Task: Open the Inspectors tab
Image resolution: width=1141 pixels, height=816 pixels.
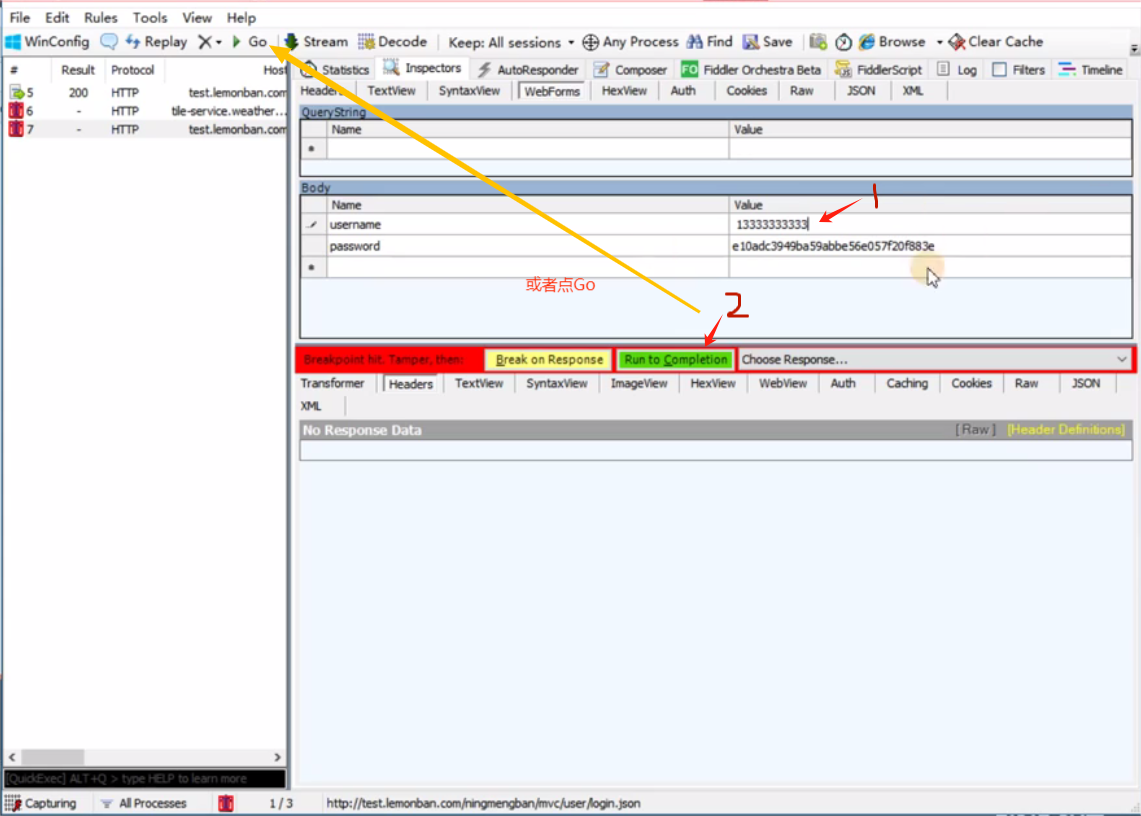Action: (x=423, y=68)
